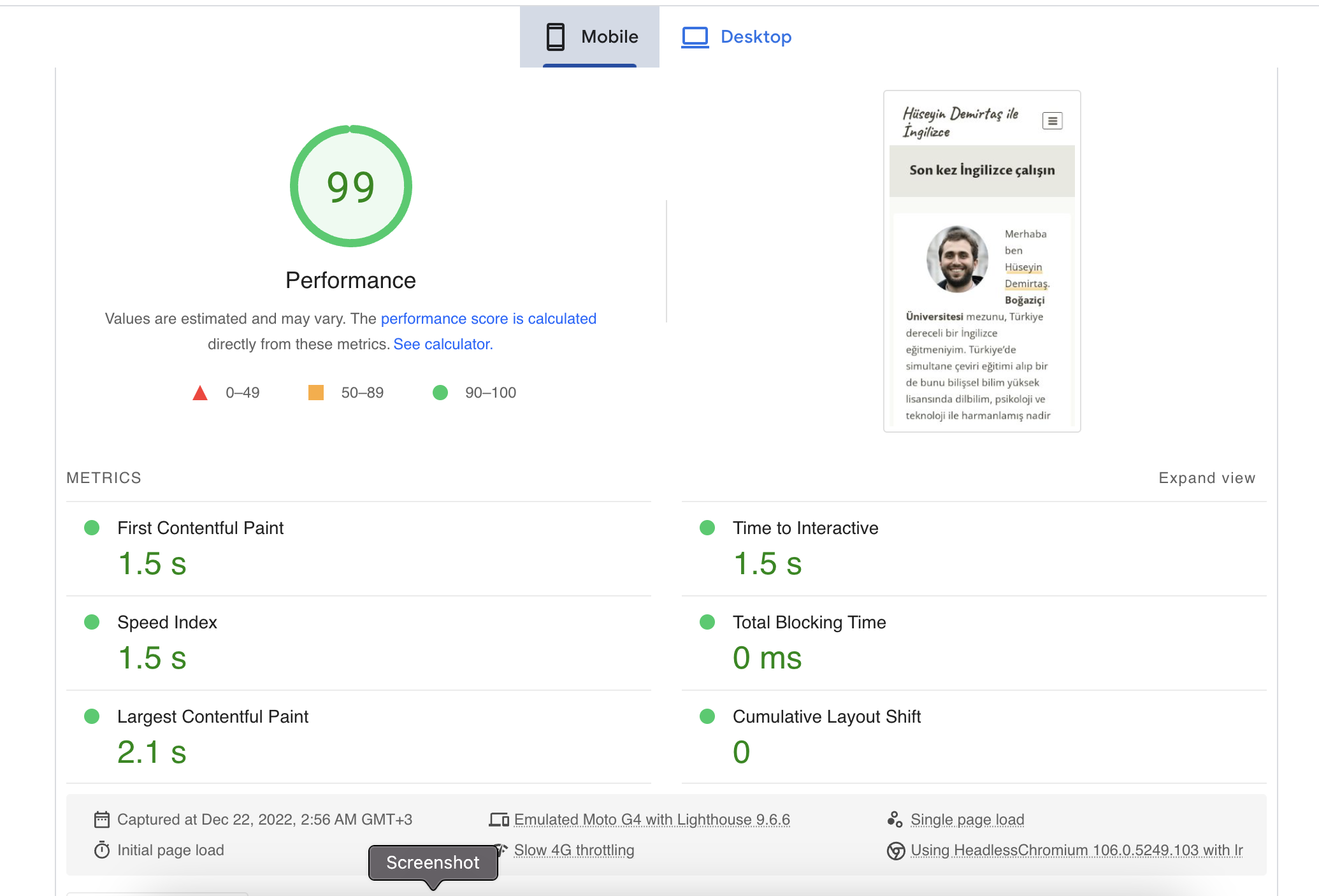Click the red triangle 0–49 legend marker

point(200,393)
